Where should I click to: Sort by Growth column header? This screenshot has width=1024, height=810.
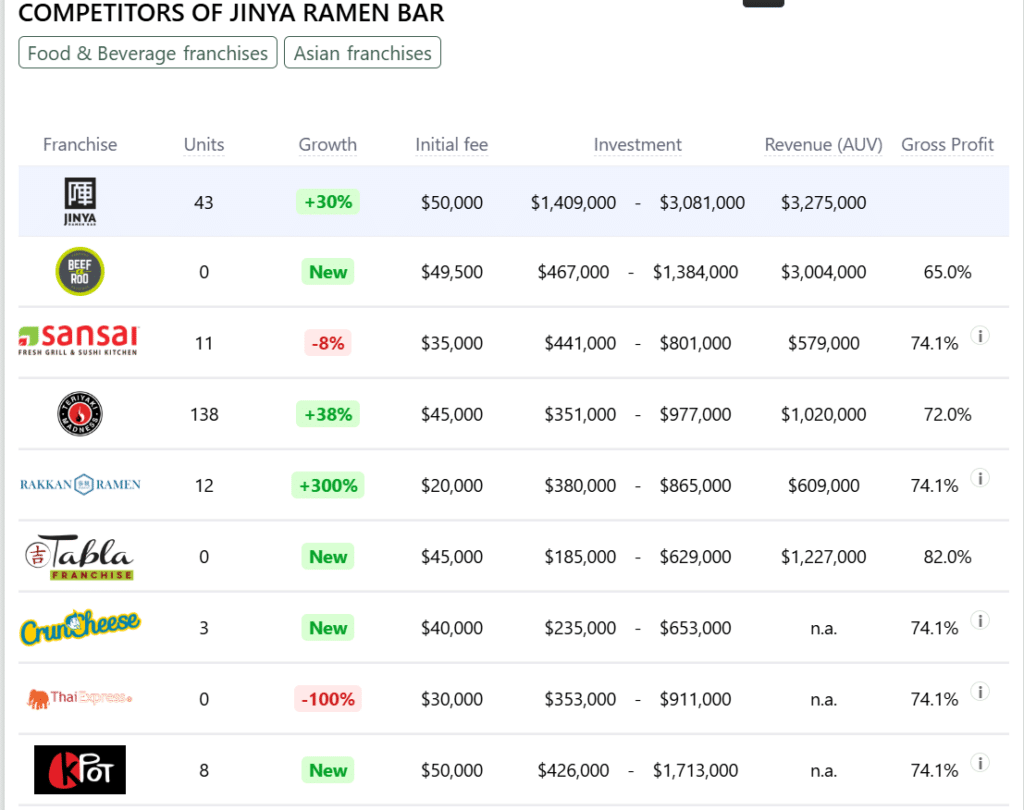[x=328, y=144]
